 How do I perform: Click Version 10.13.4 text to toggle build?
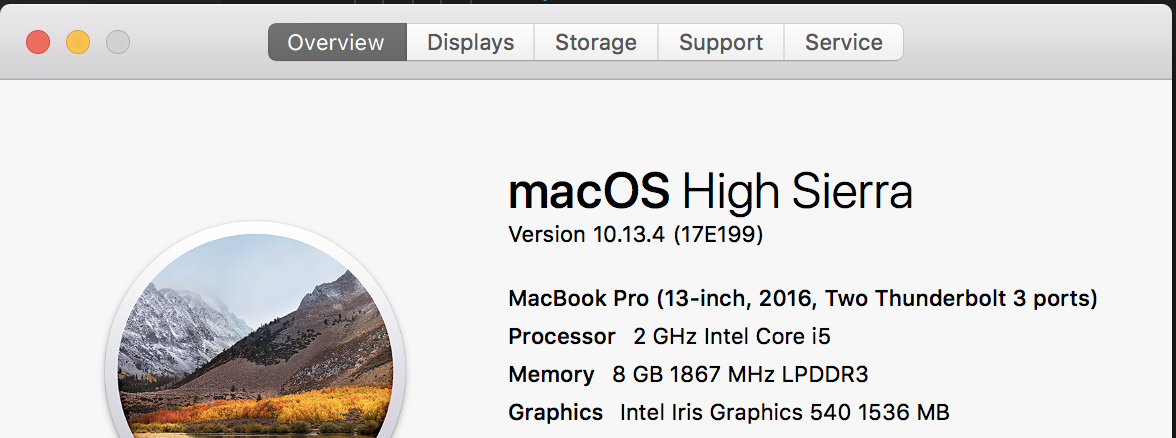pos(586,235)
